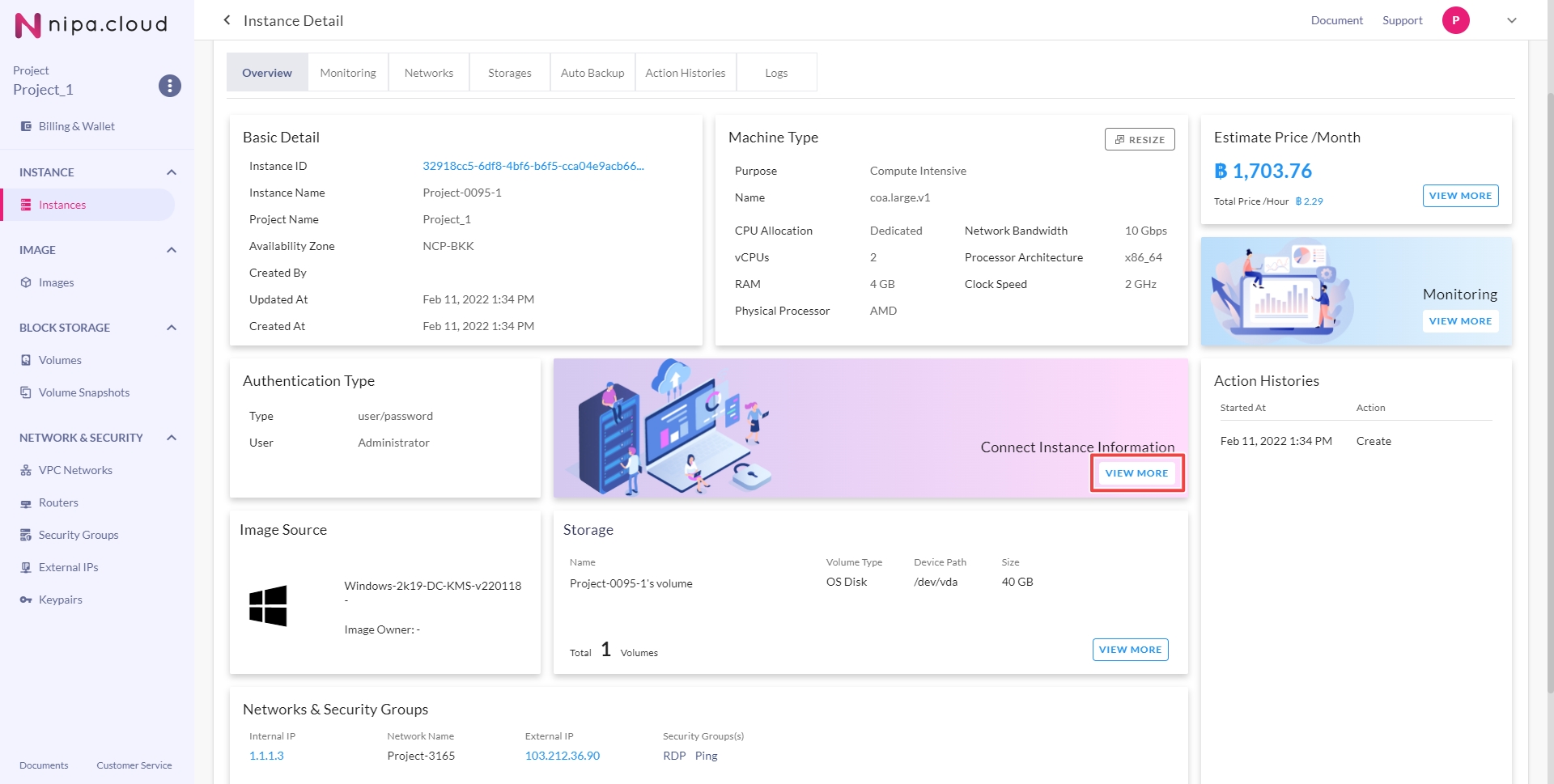This screenshot has width=1554, height=784.
Task: Open the Auto Backup tab
Action: coord(592,73)
